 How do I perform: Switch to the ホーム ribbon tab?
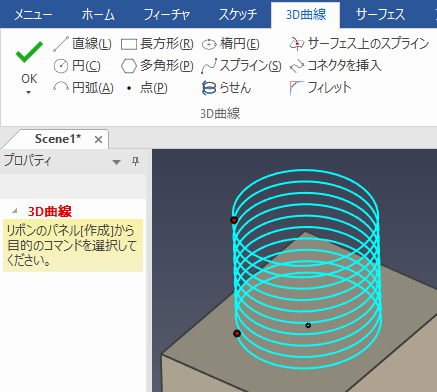98,15
